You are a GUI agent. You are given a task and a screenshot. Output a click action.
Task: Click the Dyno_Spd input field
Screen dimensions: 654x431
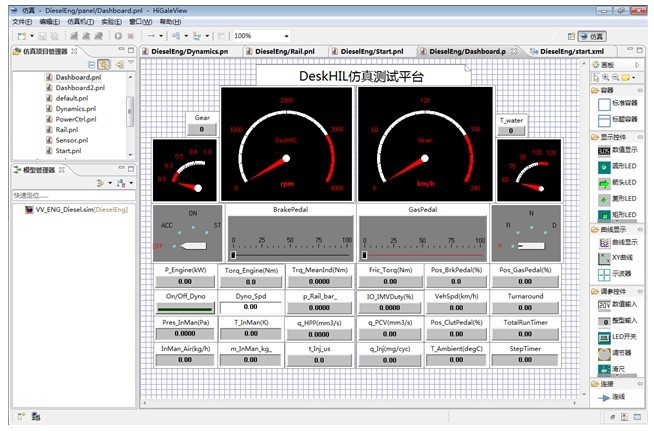(251, 307)
